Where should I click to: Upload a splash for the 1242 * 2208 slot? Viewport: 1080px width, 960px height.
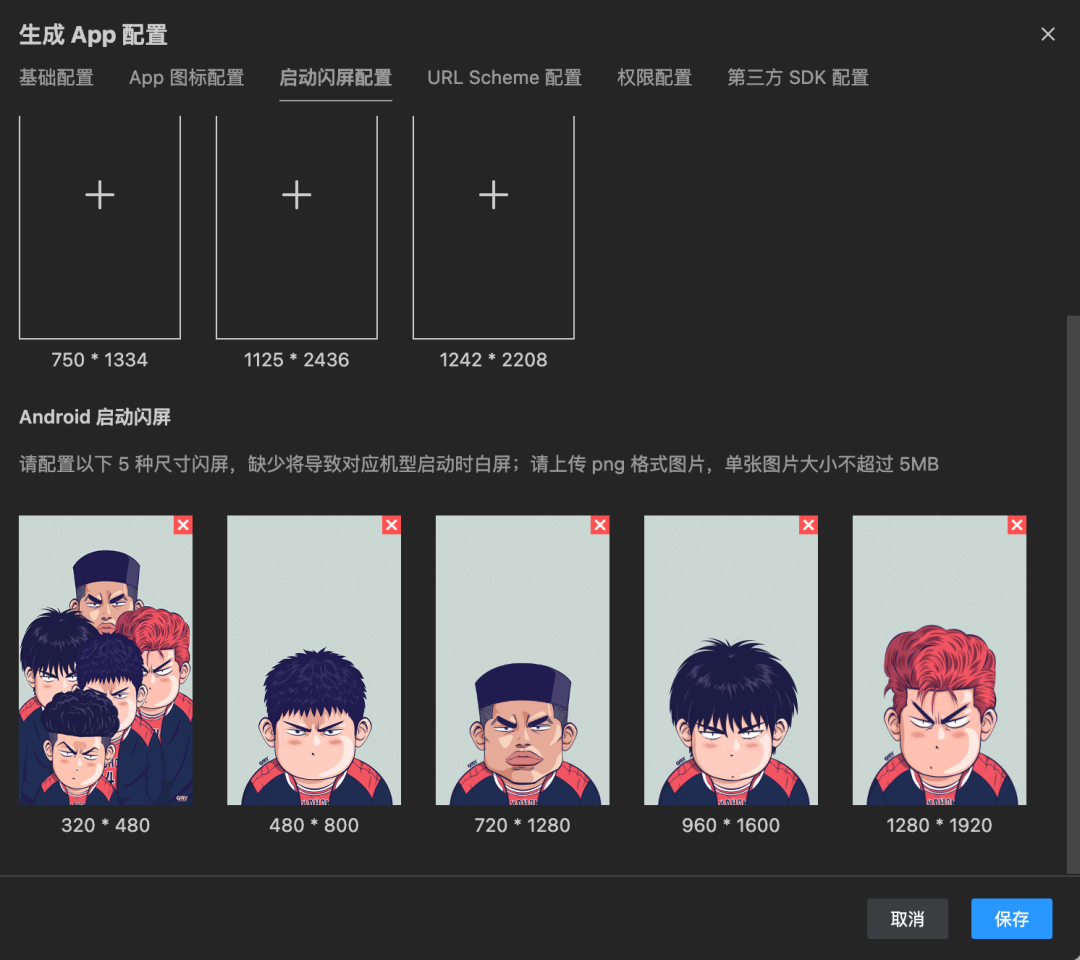493,195
